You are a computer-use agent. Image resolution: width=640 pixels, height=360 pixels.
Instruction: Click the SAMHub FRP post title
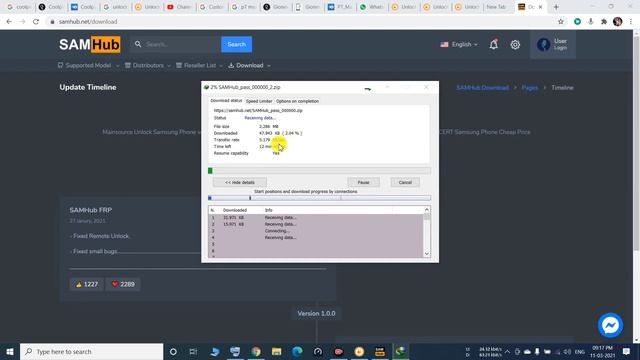coord(91,210)
